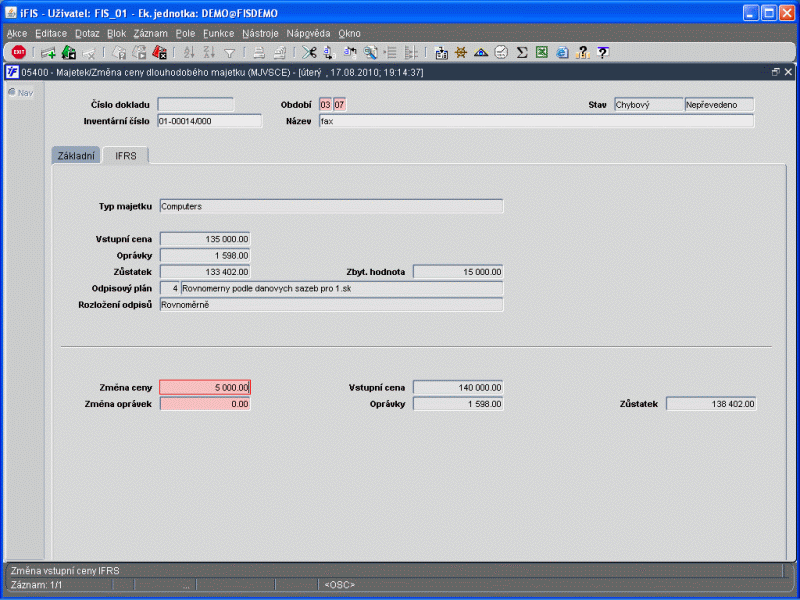Select the IFRS tab
This screenshot has height=600, width=800.
click(126, 156)
